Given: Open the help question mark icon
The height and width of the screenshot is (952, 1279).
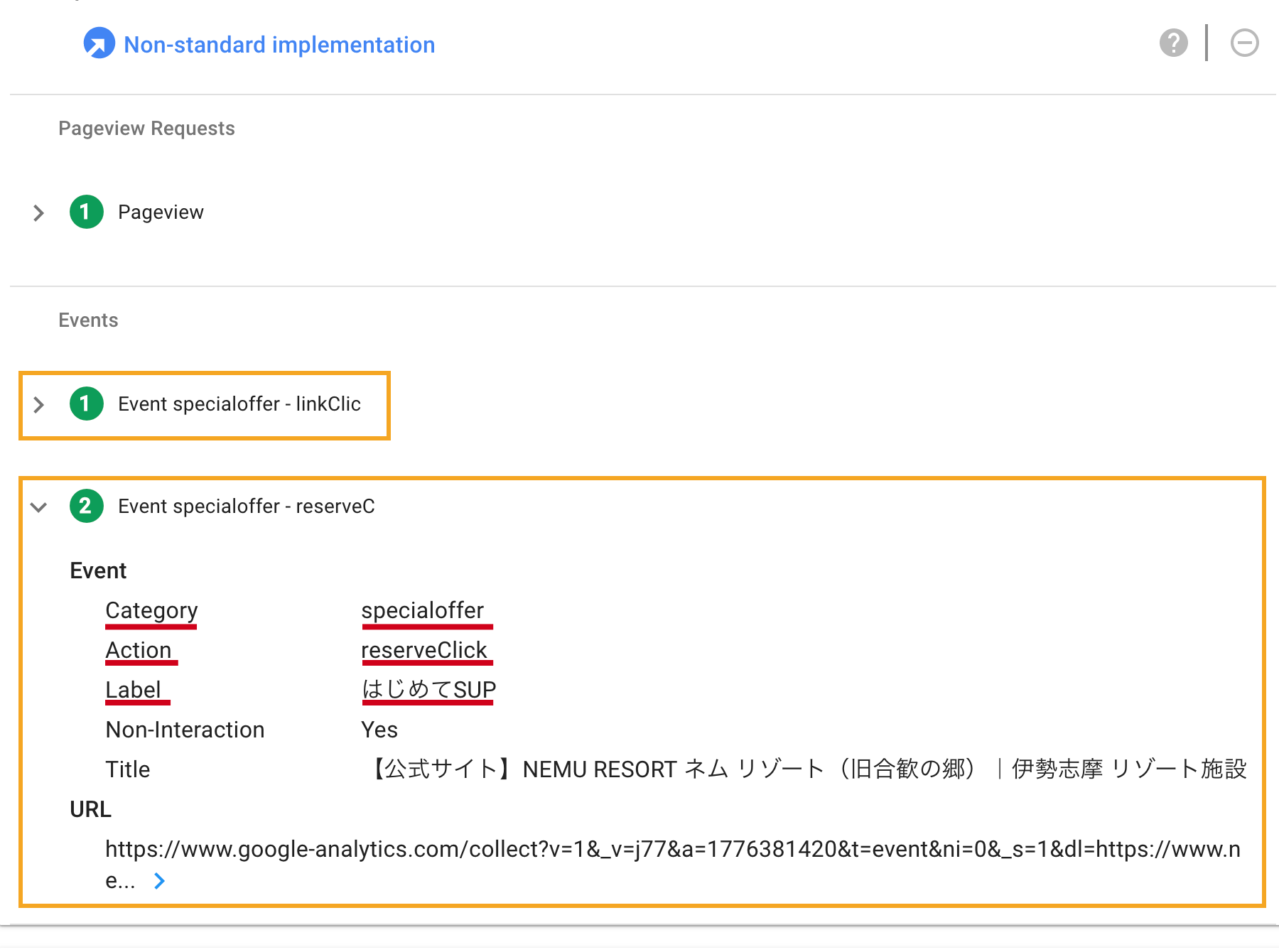Looking at the screenshot, I should point(1174,43).
